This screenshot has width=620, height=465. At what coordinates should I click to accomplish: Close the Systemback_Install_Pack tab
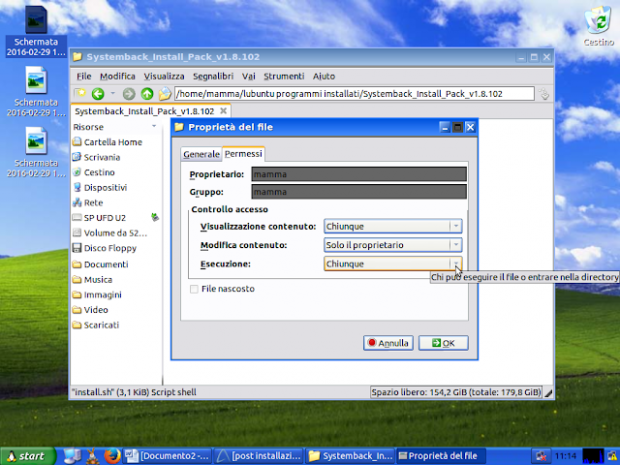pos(225,112)
